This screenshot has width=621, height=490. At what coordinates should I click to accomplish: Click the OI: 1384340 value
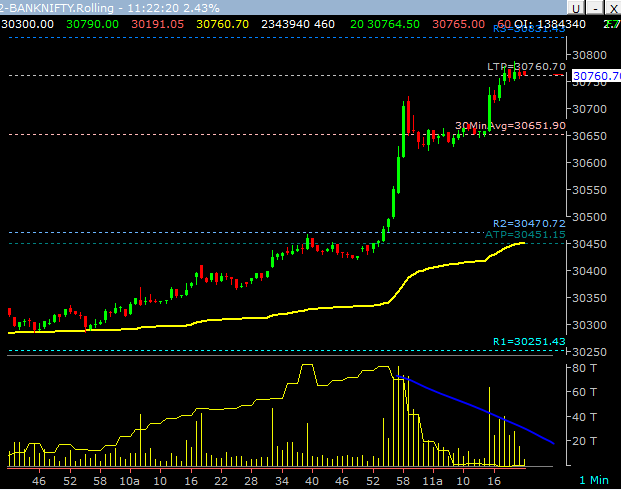click(550, 24)
